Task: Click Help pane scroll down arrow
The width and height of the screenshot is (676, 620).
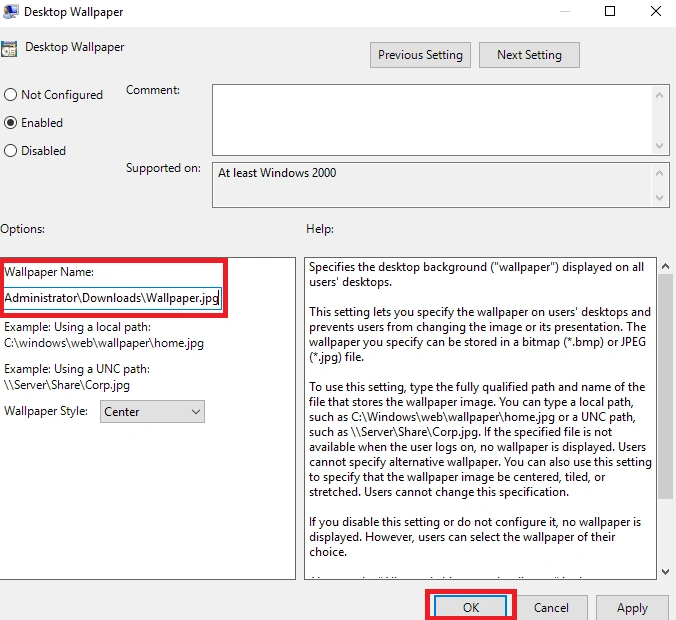Action: coord(665,572)
